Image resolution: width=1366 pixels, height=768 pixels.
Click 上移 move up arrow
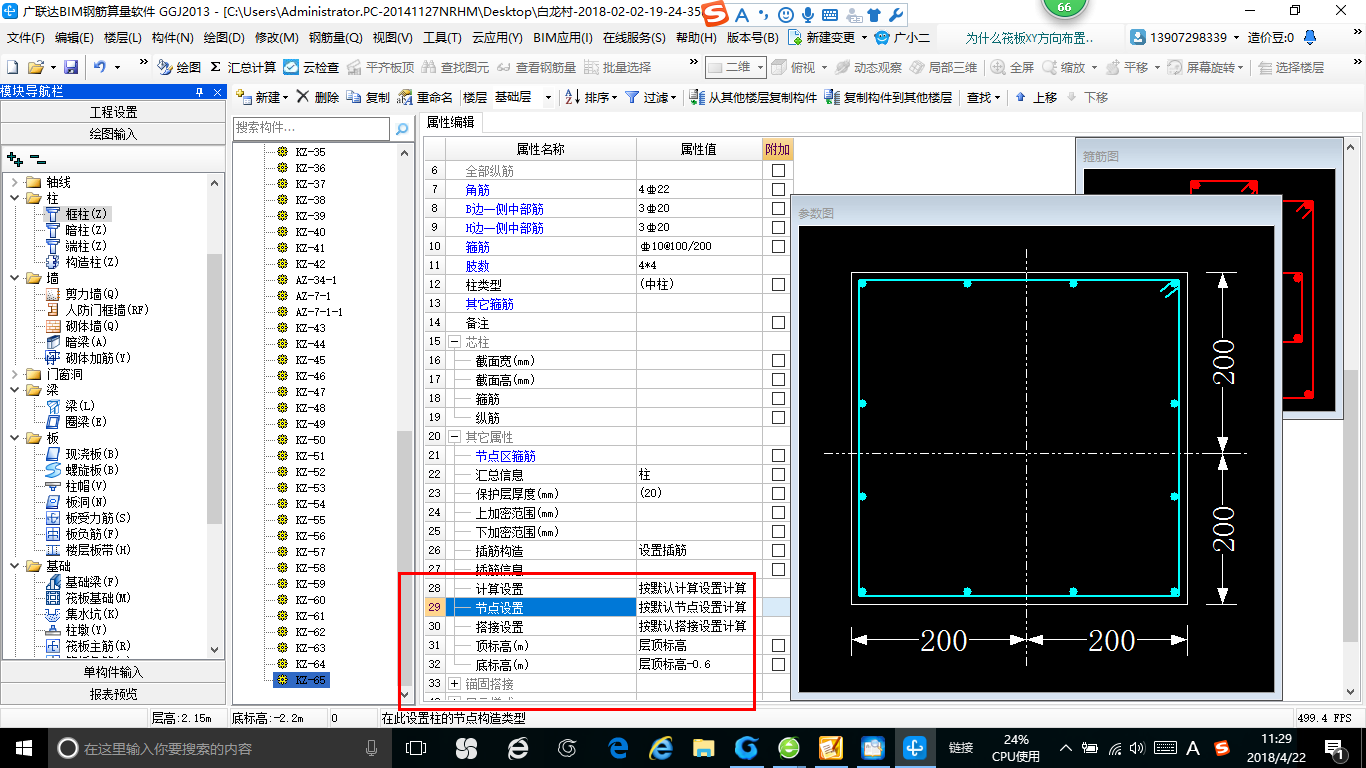1036,97
